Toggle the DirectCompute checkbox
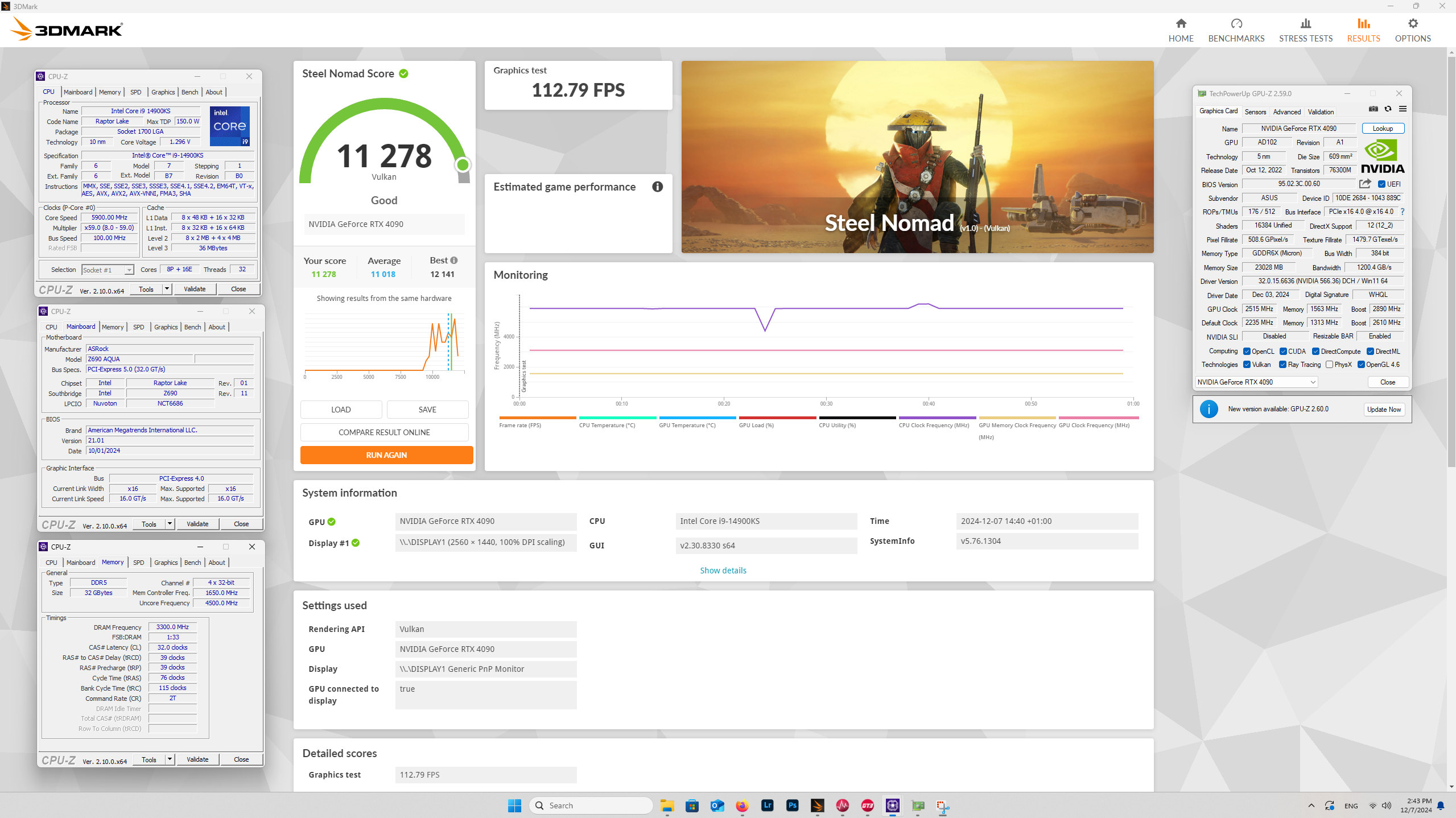The image size is (1456, 818). click(1315, 352)
